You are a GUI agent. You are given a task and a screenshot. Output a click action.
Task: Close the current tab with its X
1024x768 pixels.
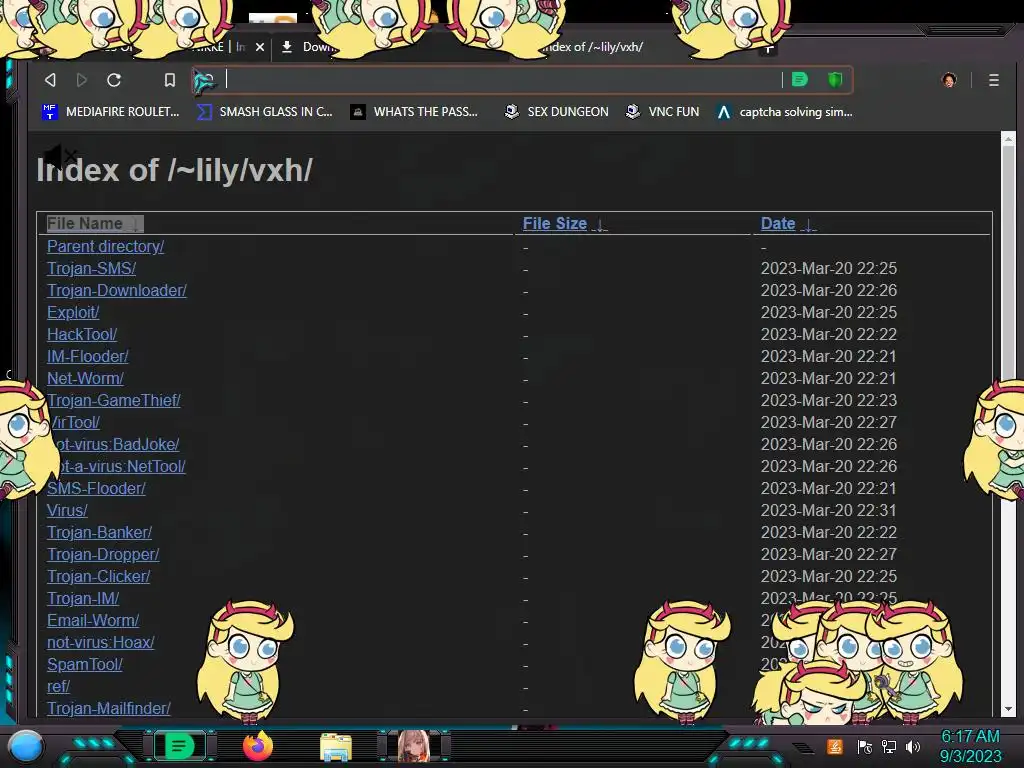tap(260, 47)
